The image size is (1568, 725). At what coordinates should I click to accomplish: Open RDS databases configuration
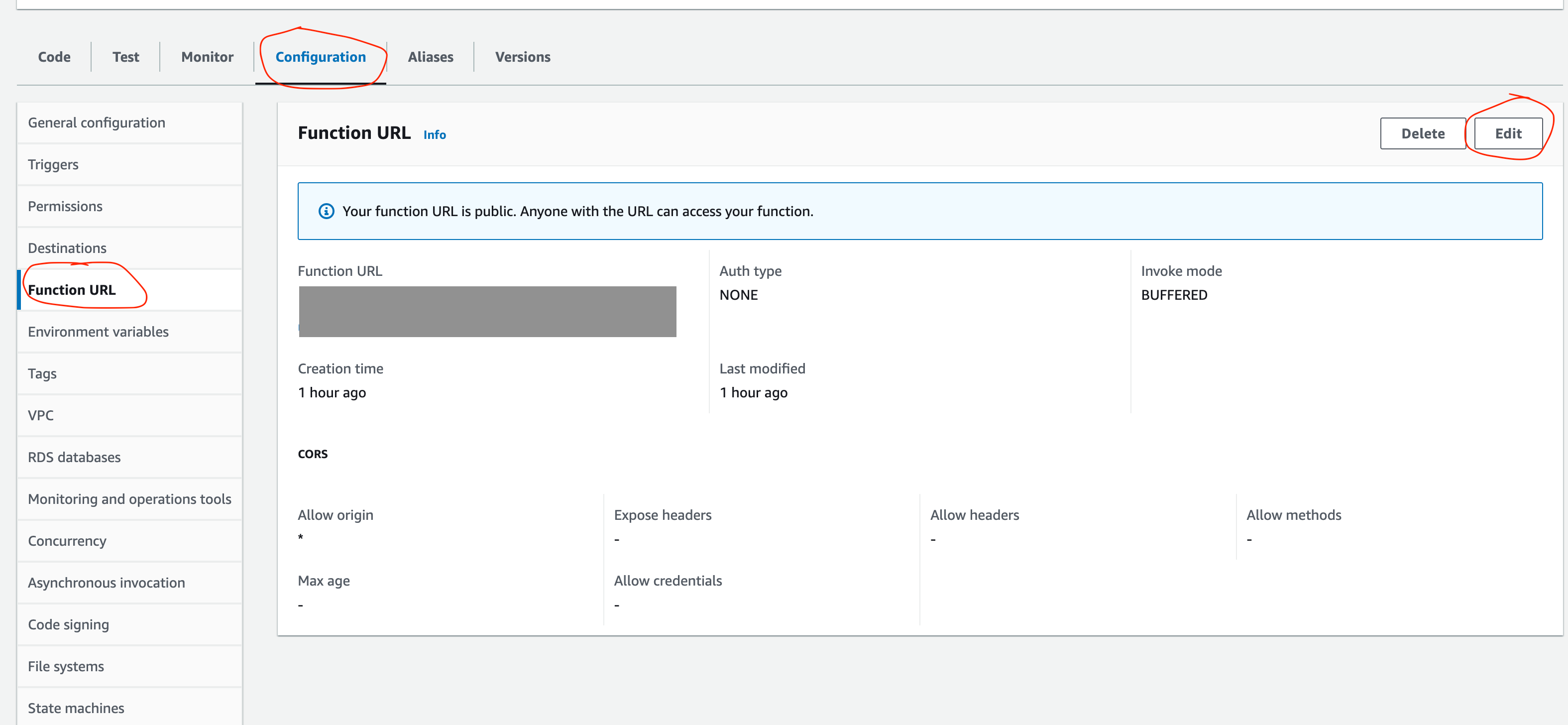74,457
